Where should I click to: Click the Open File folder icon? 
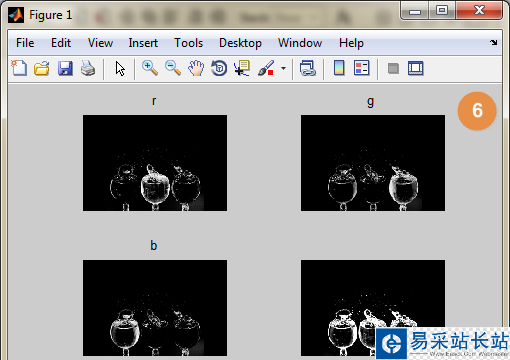coord(42,68)
